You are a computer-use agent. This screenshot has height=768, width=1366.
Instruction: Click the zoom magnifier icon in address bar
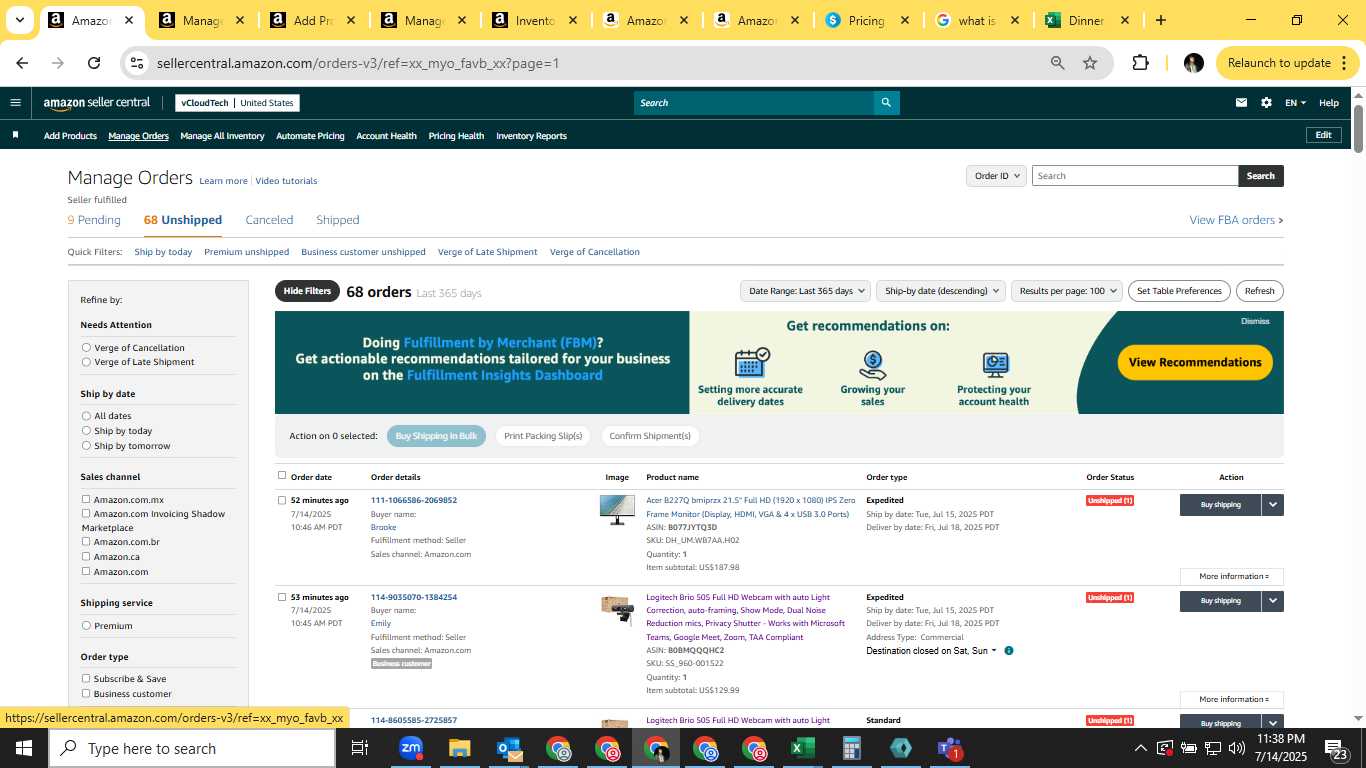click(1057, 63)
